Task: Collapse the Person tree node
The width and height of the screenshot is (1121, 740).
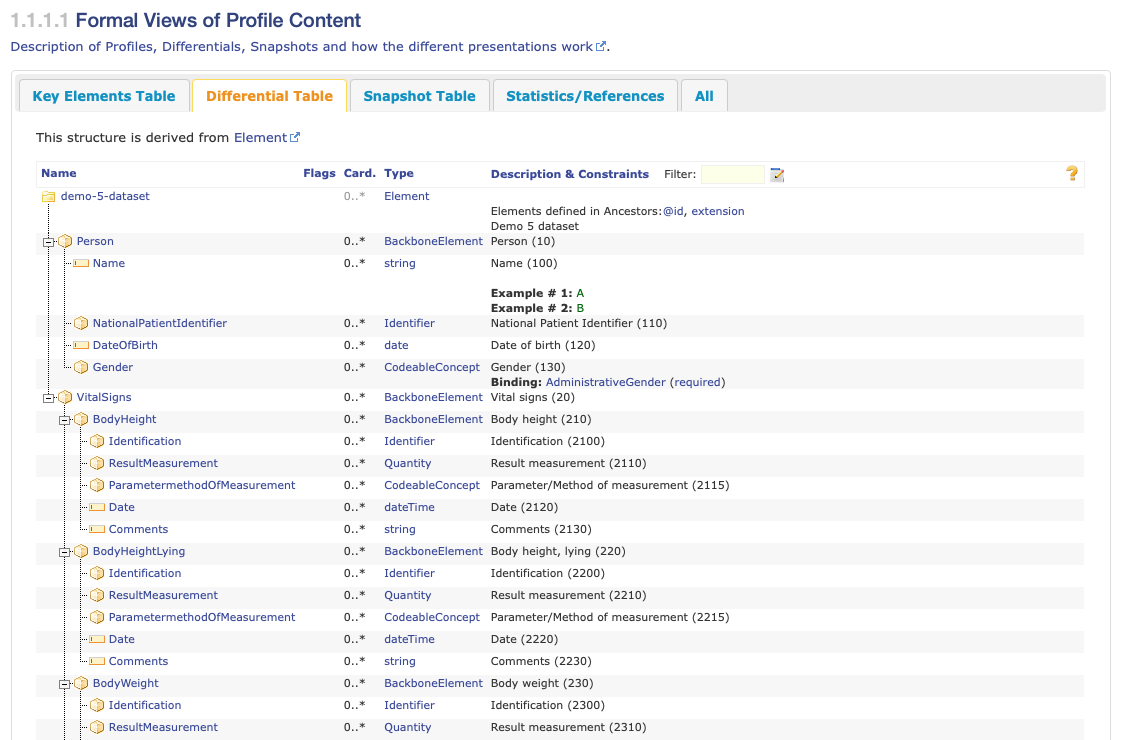Action: (48, 242)
